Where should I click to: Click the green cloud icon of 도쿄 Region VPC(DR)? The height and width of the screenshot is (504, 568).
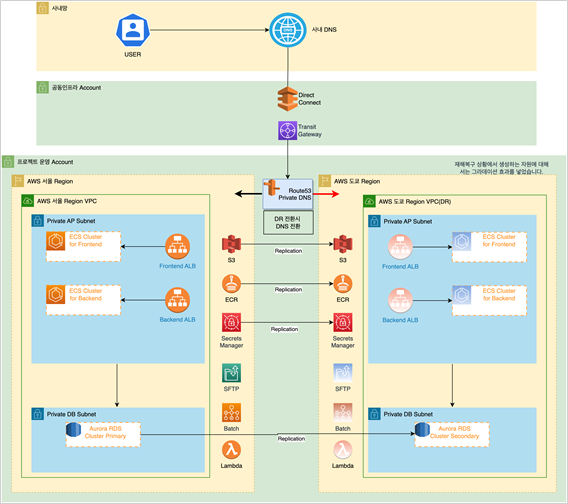click(x=369, y=201)
